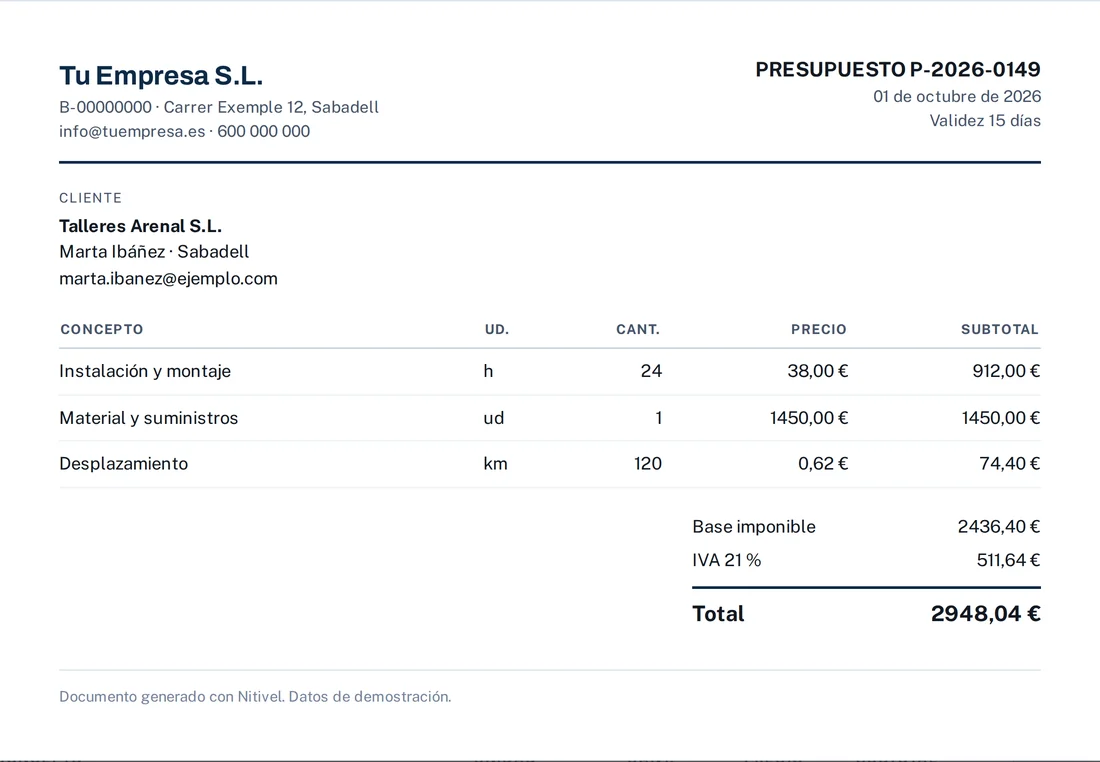Select the Talleres Arenal S.L. client name
This screenshot has width=1100, height=762.
pos(140,226)
